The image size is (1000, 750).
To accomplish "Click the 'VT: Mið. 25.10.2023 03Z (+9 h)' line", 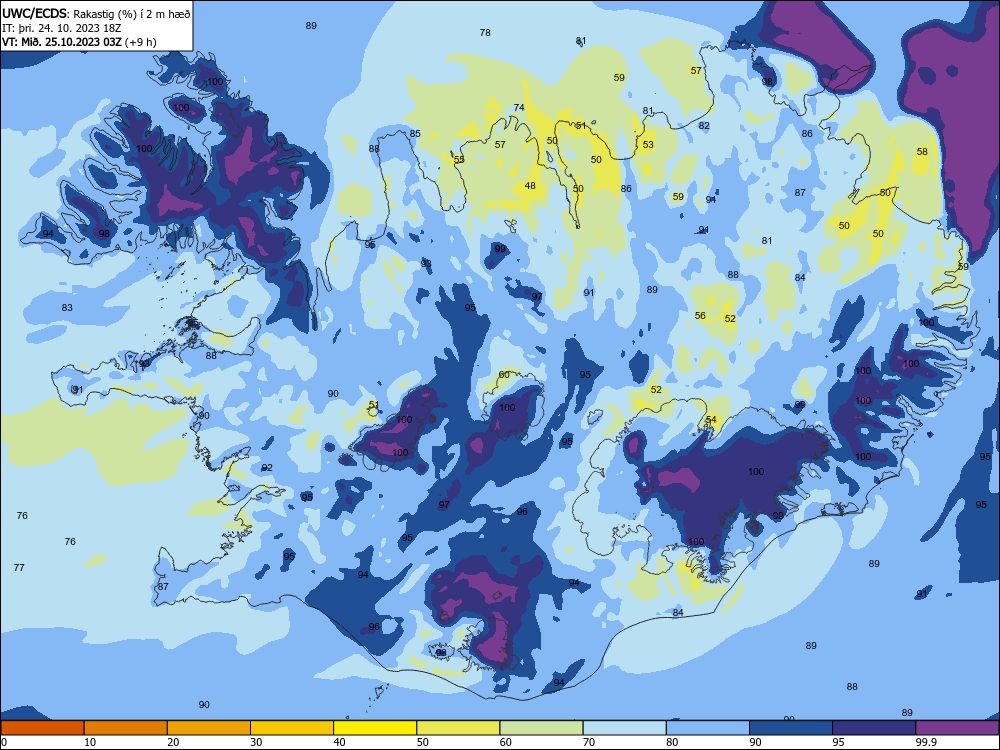I will (x=79, y=42).
